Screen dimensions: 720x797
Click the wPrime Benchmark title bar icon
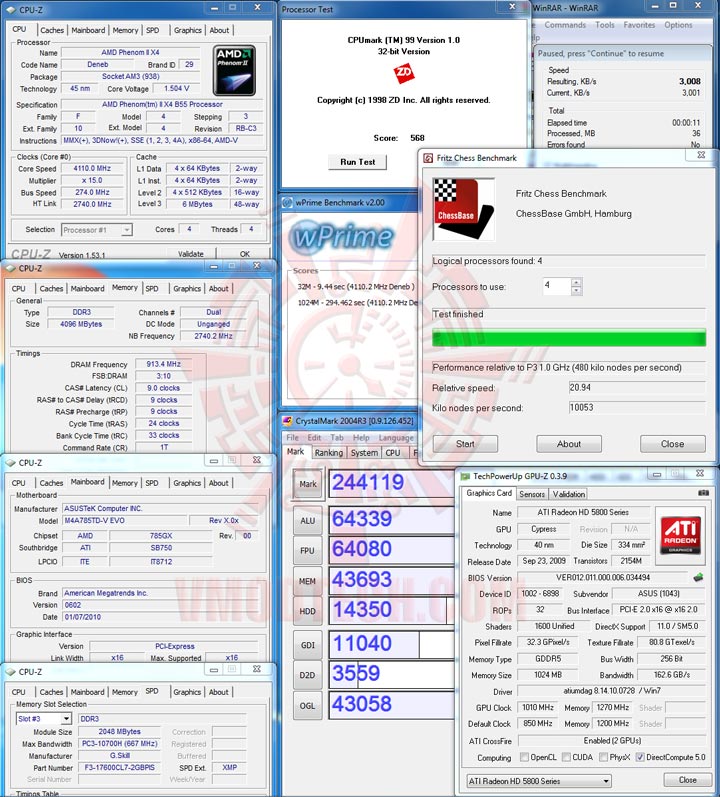pyautogui.click(x=287, y=202)
